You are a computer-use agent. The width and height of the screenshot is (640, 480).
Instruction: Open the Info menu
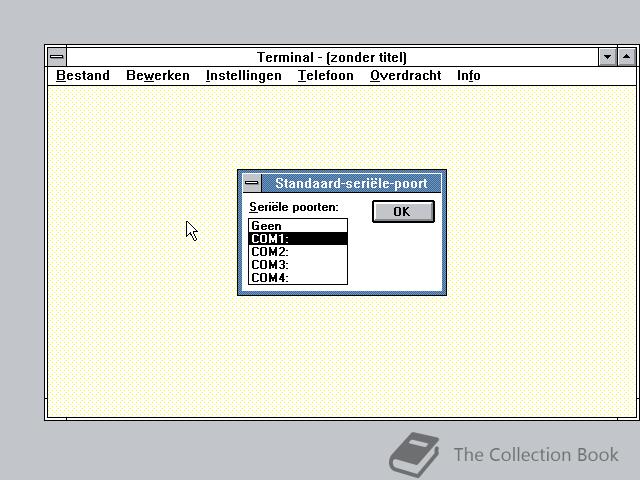tap(469, 76)
